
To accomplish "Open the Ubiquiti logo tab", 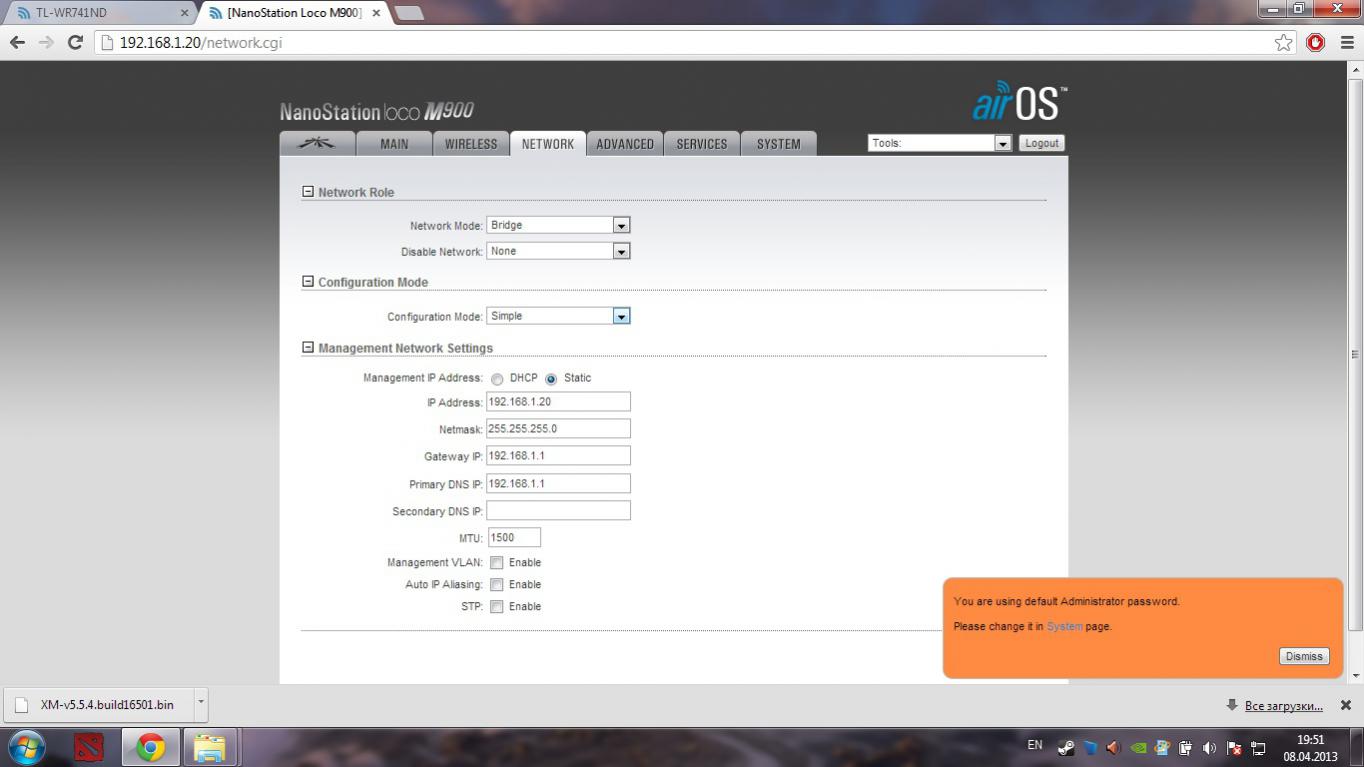I will (x=317, y=144).
